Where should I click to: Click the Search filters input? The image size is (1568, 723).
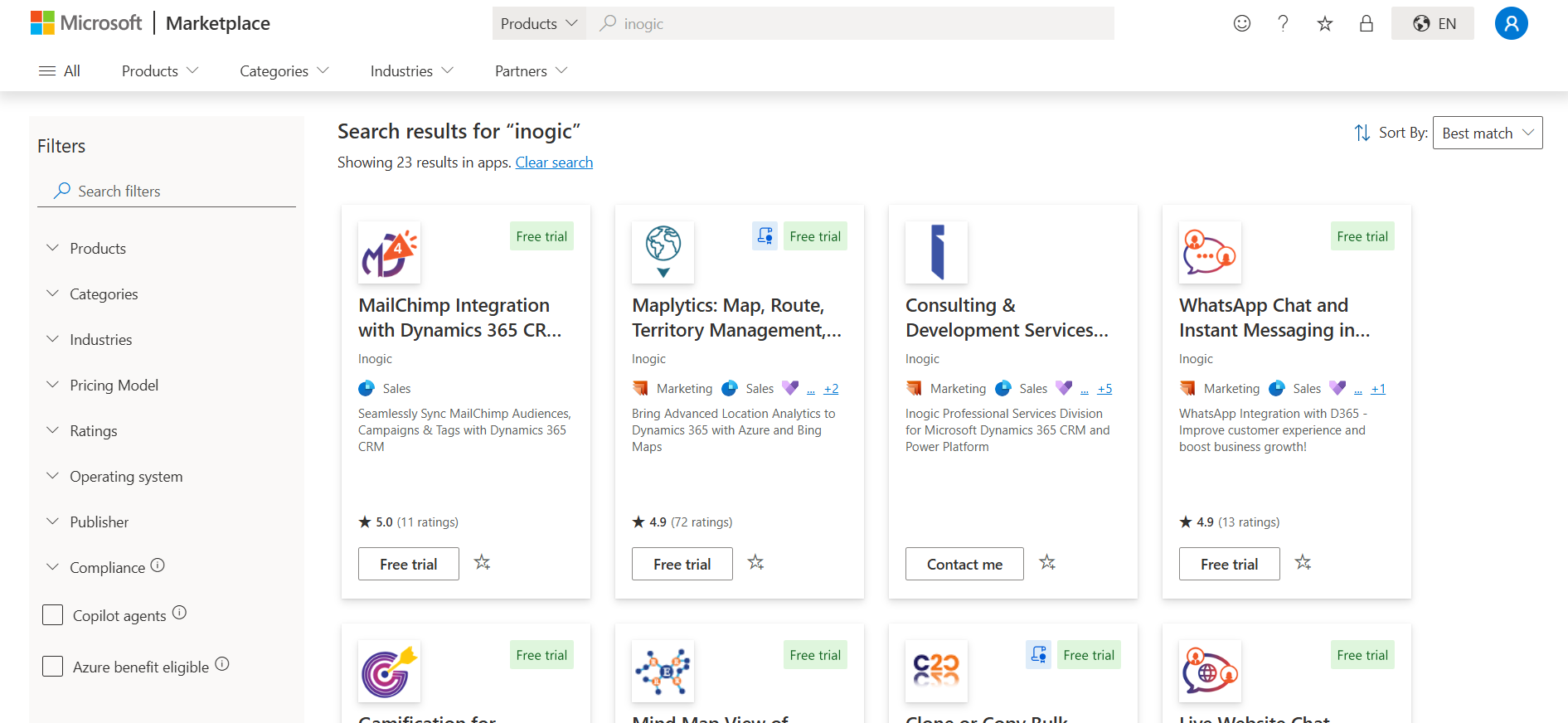coord(167,192)
